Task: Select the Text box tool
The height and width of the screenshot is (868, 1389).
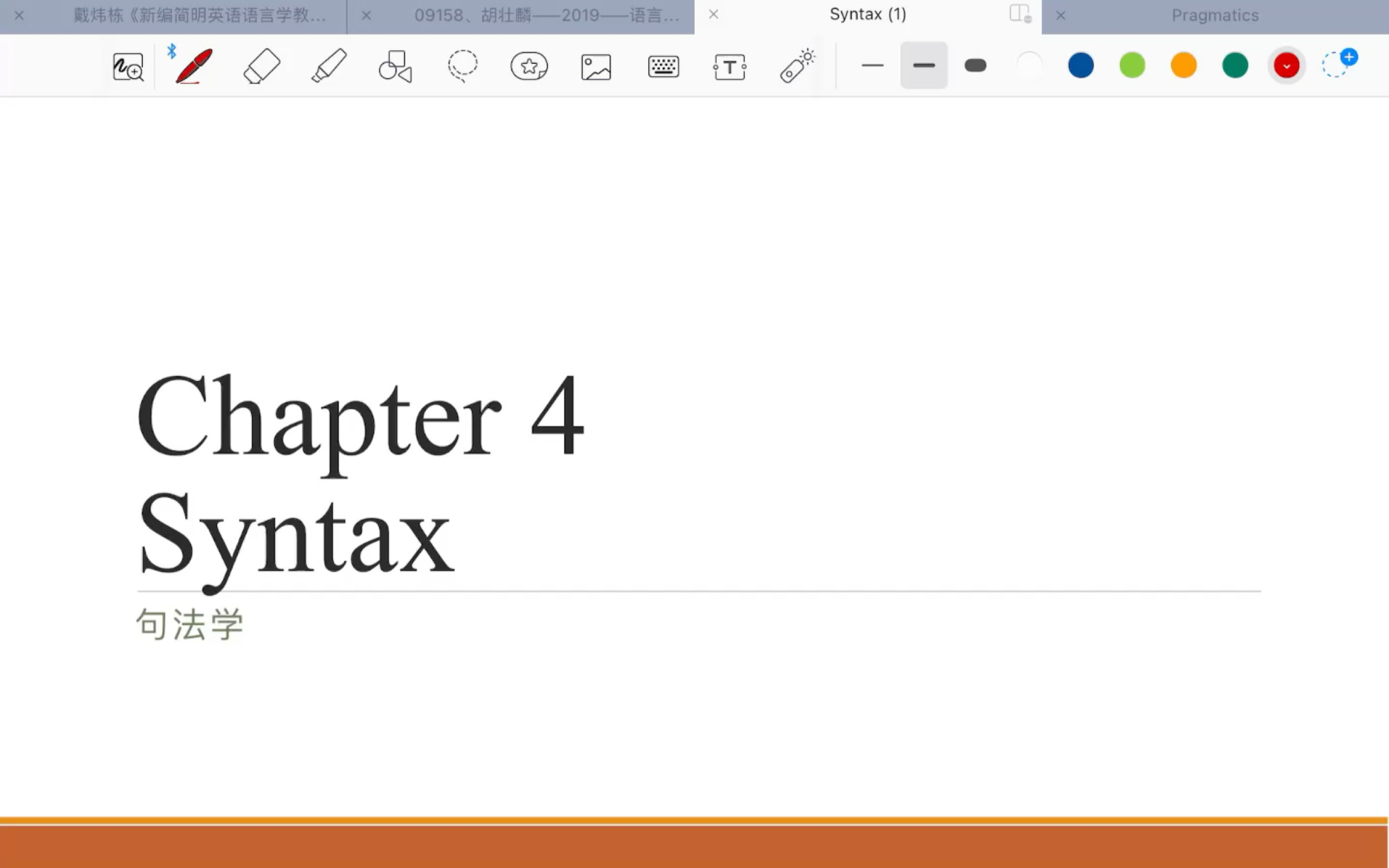Action: click(729, 67)
